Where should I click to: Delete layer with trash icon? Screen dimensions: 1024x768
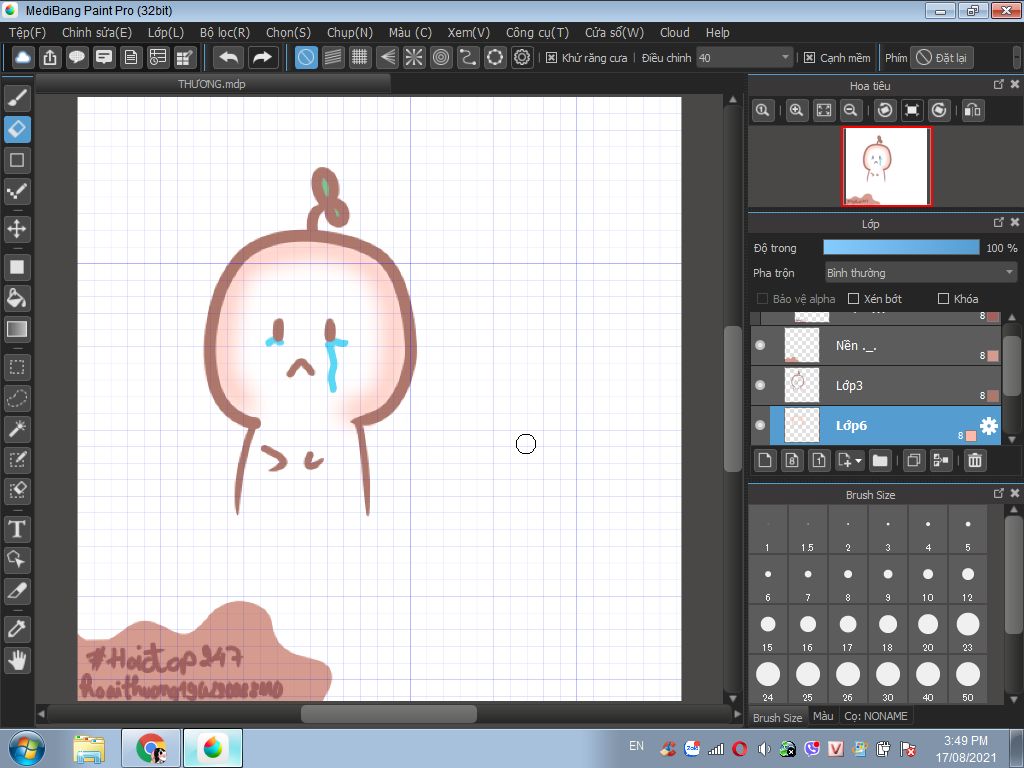pyautogui.click(x=974, y=460)
